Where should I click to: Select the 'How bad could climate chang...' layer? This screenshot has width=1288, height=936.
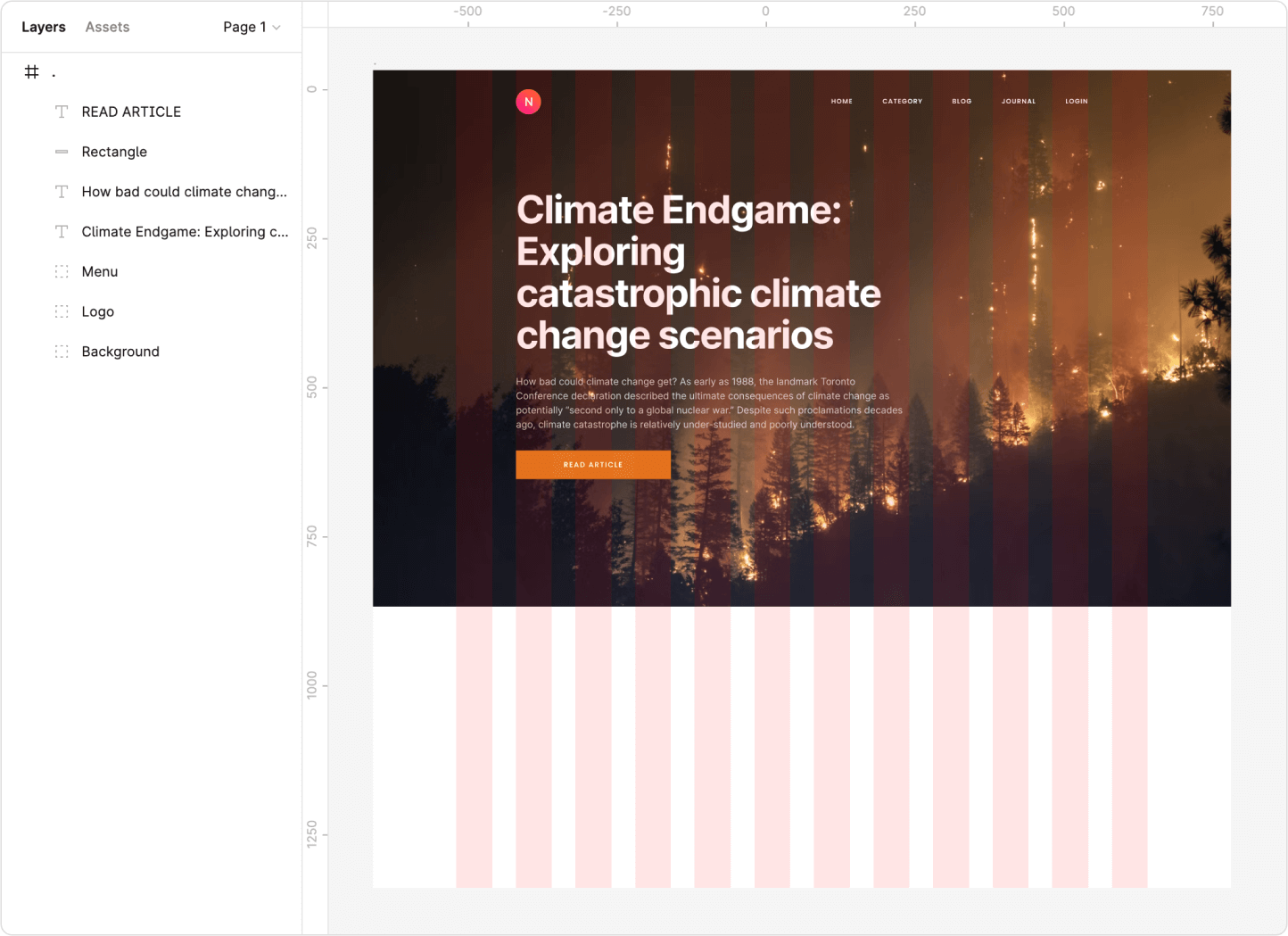pos(185,192)
